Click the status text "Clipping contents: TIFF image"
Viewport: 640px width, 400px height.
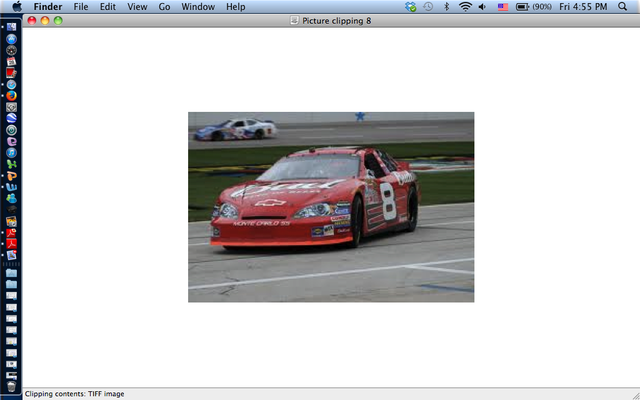(x=75, y=394)
